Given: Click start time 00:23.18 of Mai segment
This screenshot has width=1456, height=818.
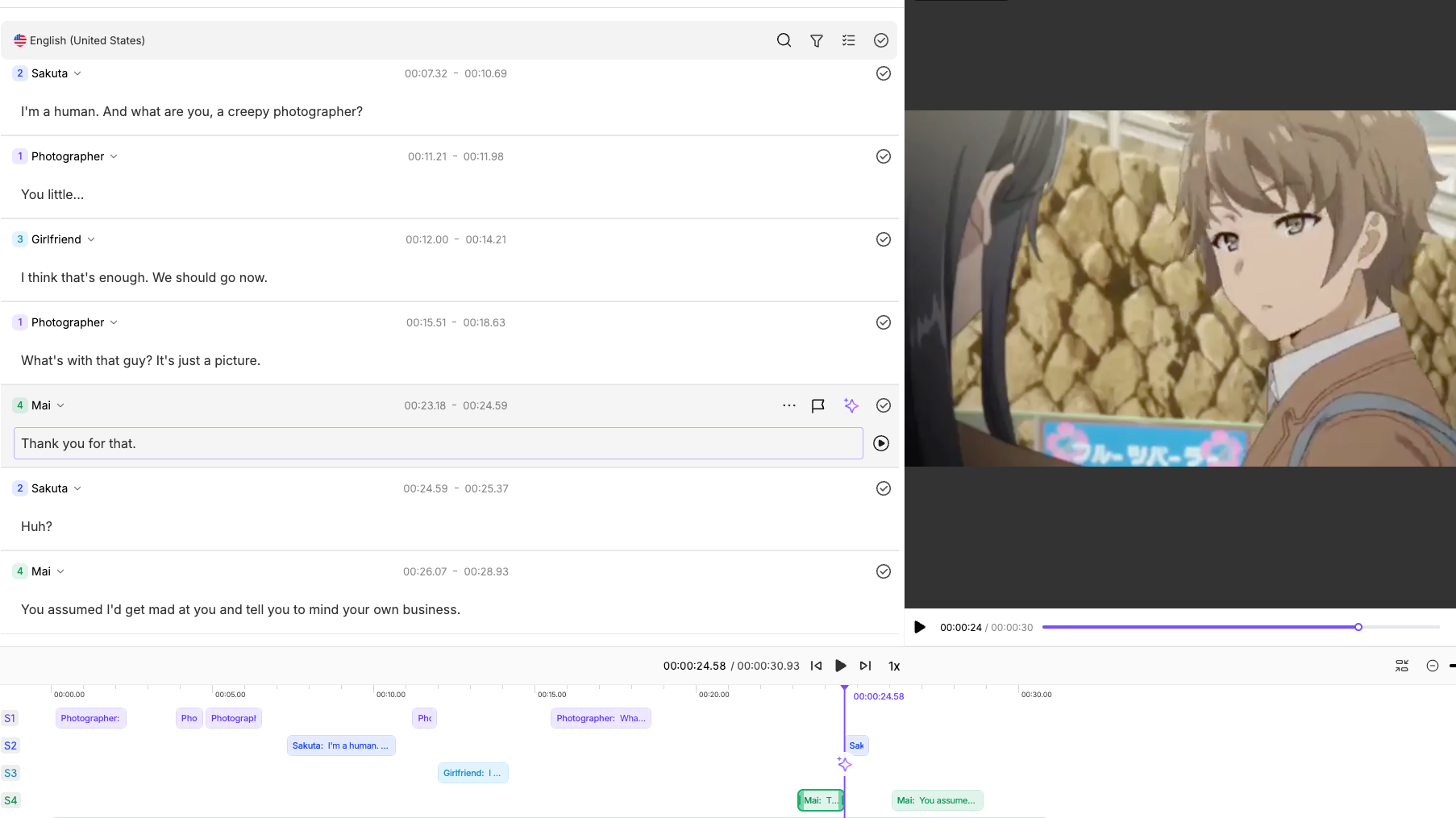Looking at the screenshot, I should tap(425, 405).
